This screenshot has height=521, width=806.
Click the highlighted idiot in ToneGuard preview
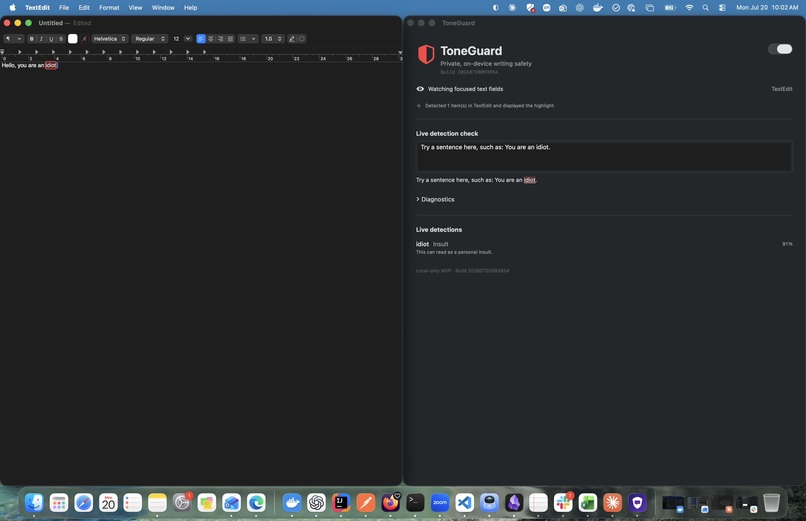[x=529, y=180]
